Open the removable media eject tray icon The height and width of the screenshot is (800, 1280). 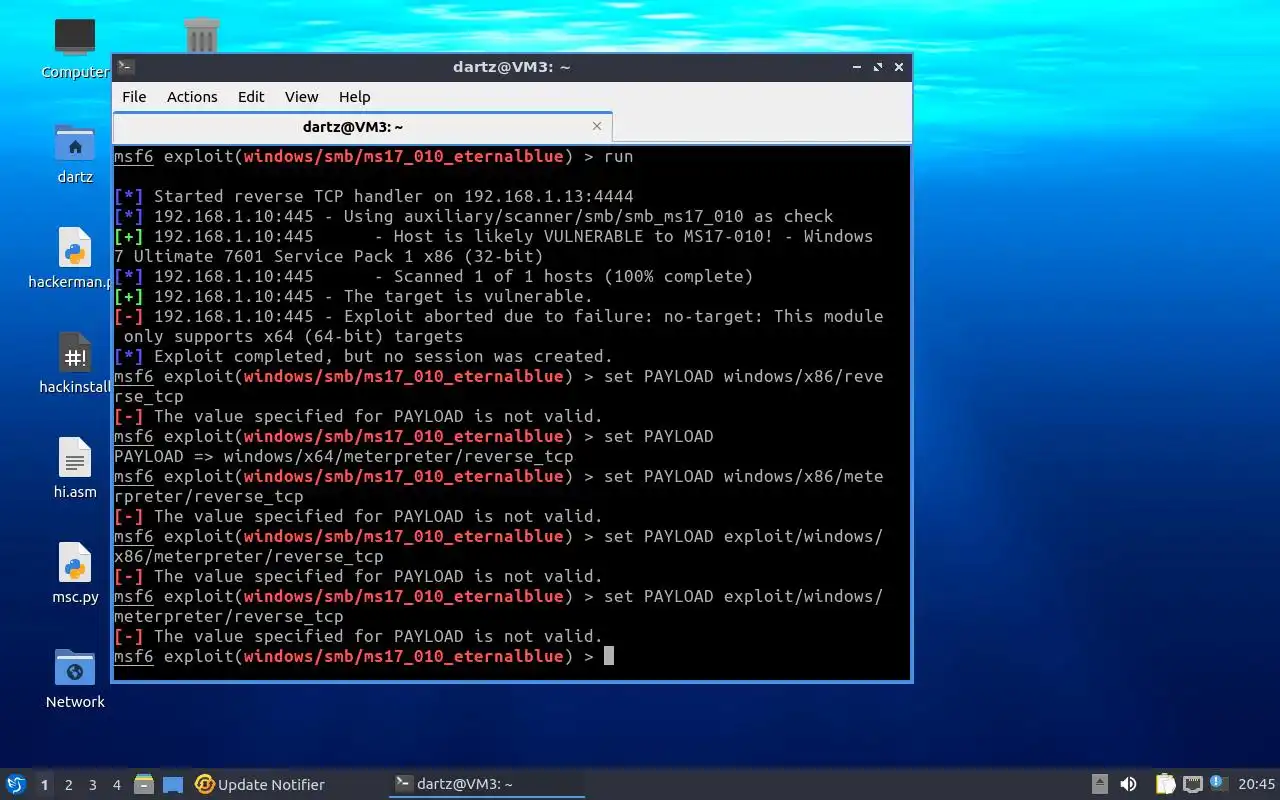1099,784
